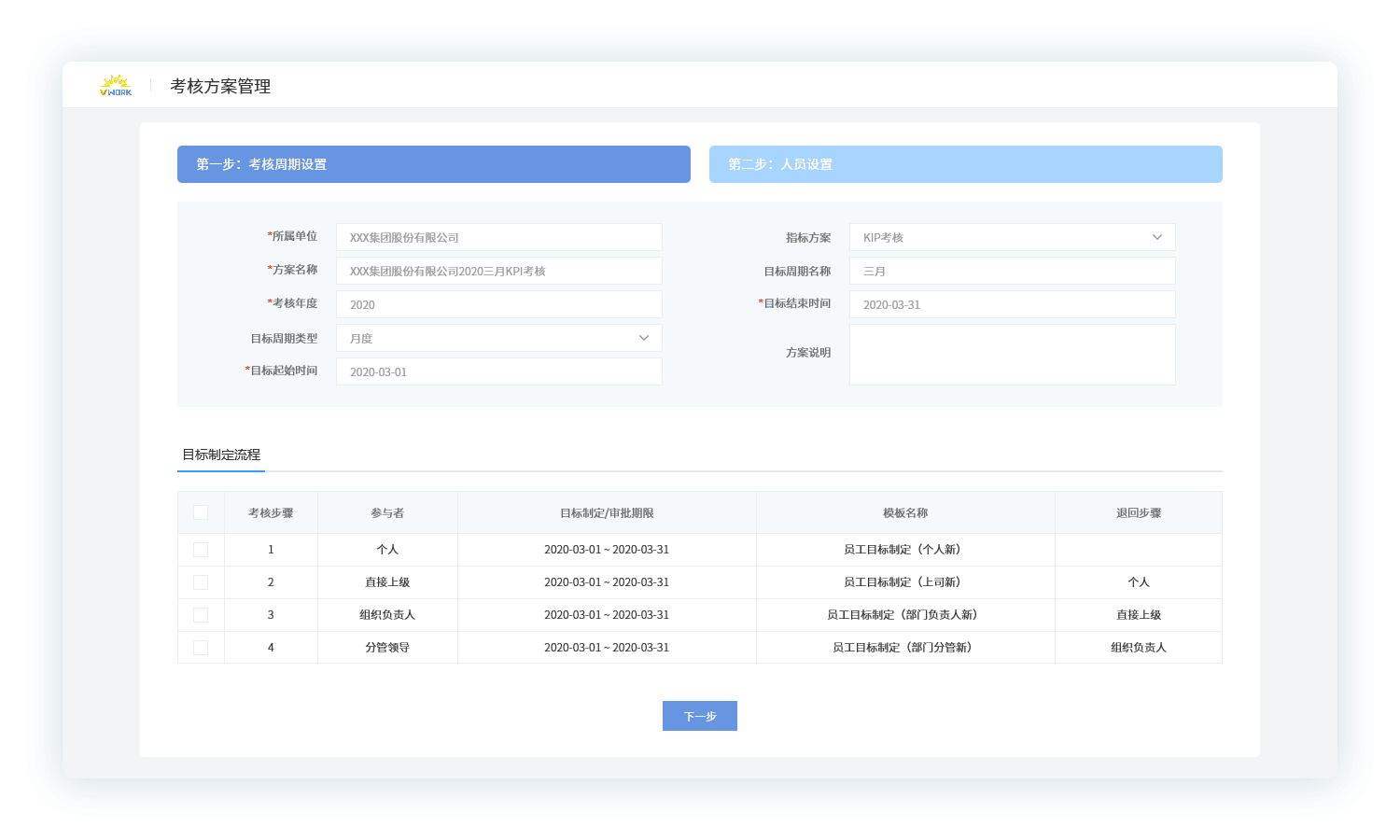
Task: Click the 模板名称 column header
Action: coord(905,513)
